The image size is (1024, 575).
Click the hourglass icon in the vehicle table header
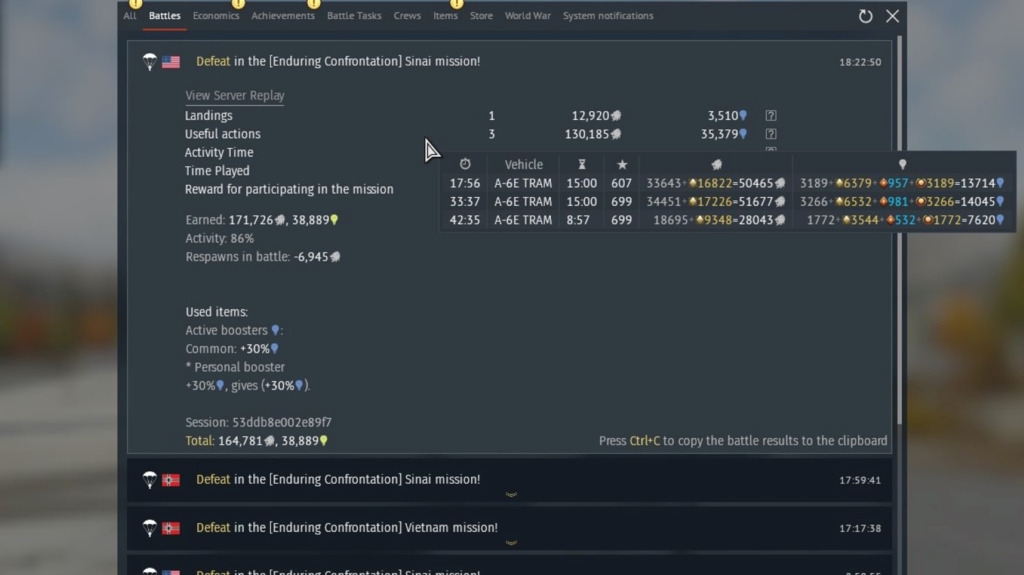(582, 164)
